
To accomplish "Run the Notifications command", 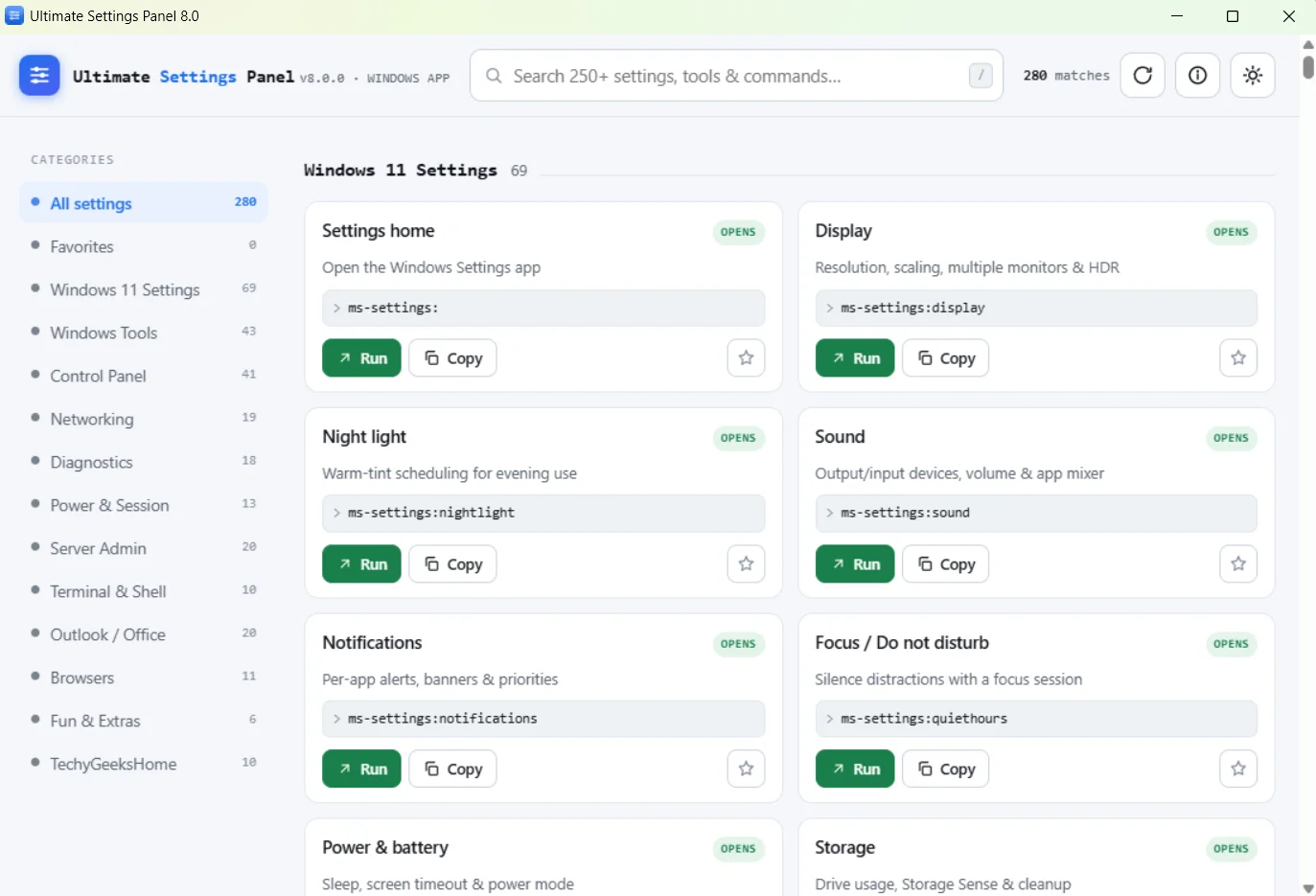I will pos(361,769).
